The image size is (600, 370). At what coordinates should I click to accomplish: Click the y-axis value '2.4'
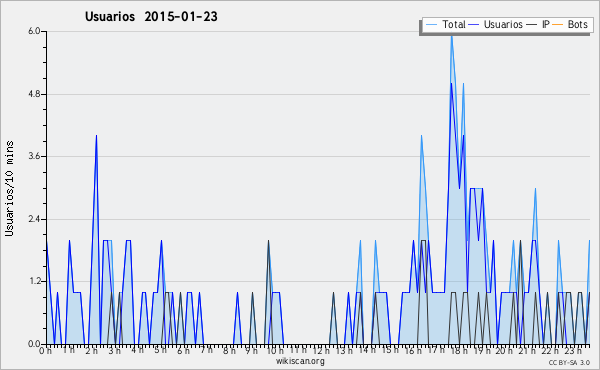pos(34,219)
